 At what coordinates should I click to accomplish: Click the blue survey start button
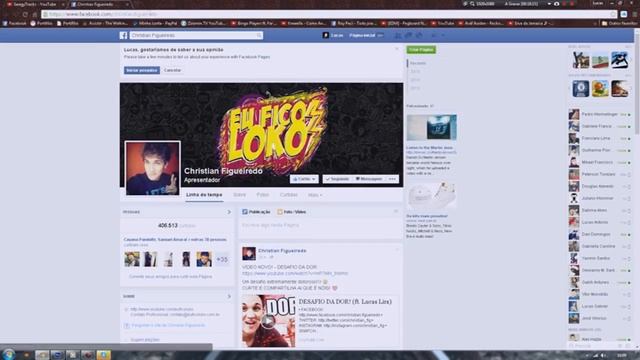point(142,70)
